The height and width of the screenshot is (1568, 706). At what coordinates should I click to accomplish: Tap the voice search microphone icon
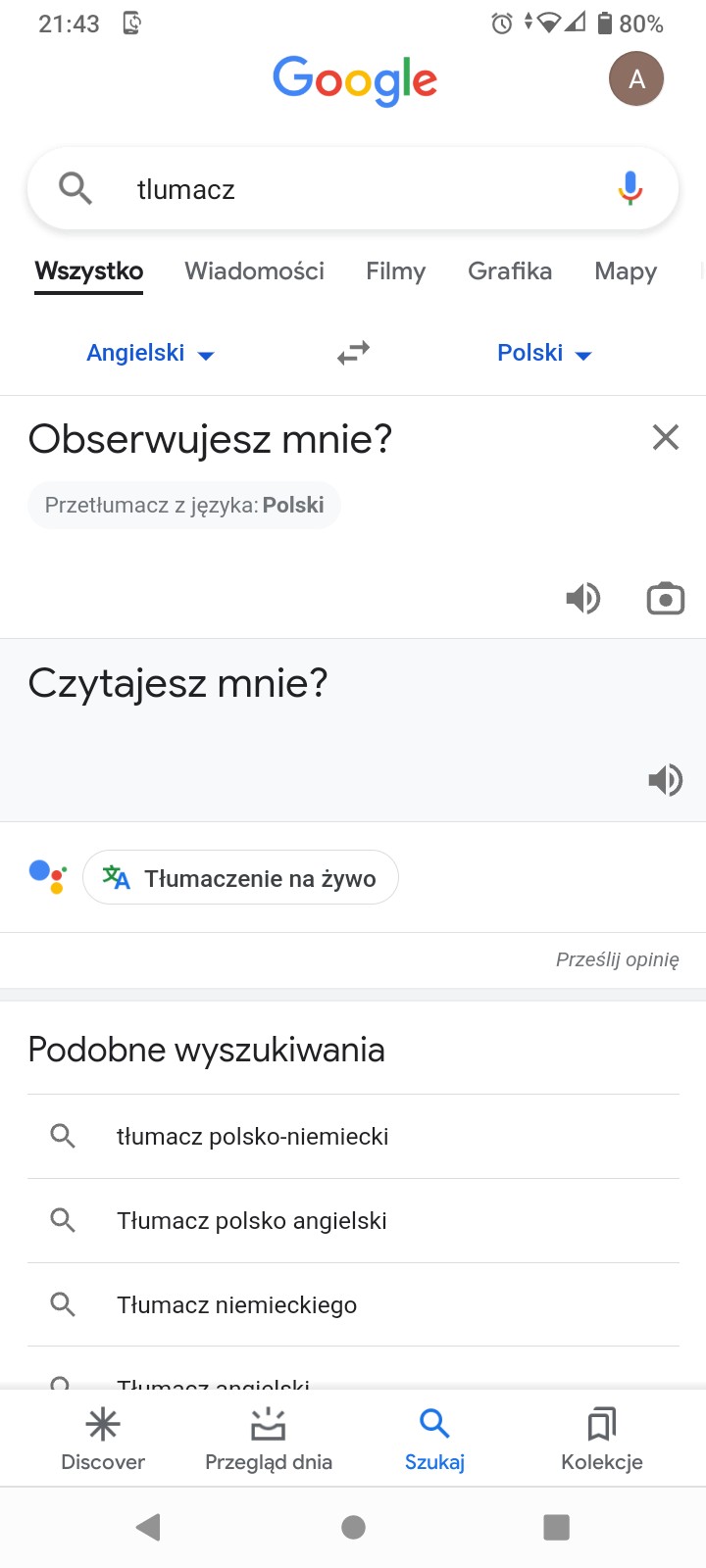[630, 187]
